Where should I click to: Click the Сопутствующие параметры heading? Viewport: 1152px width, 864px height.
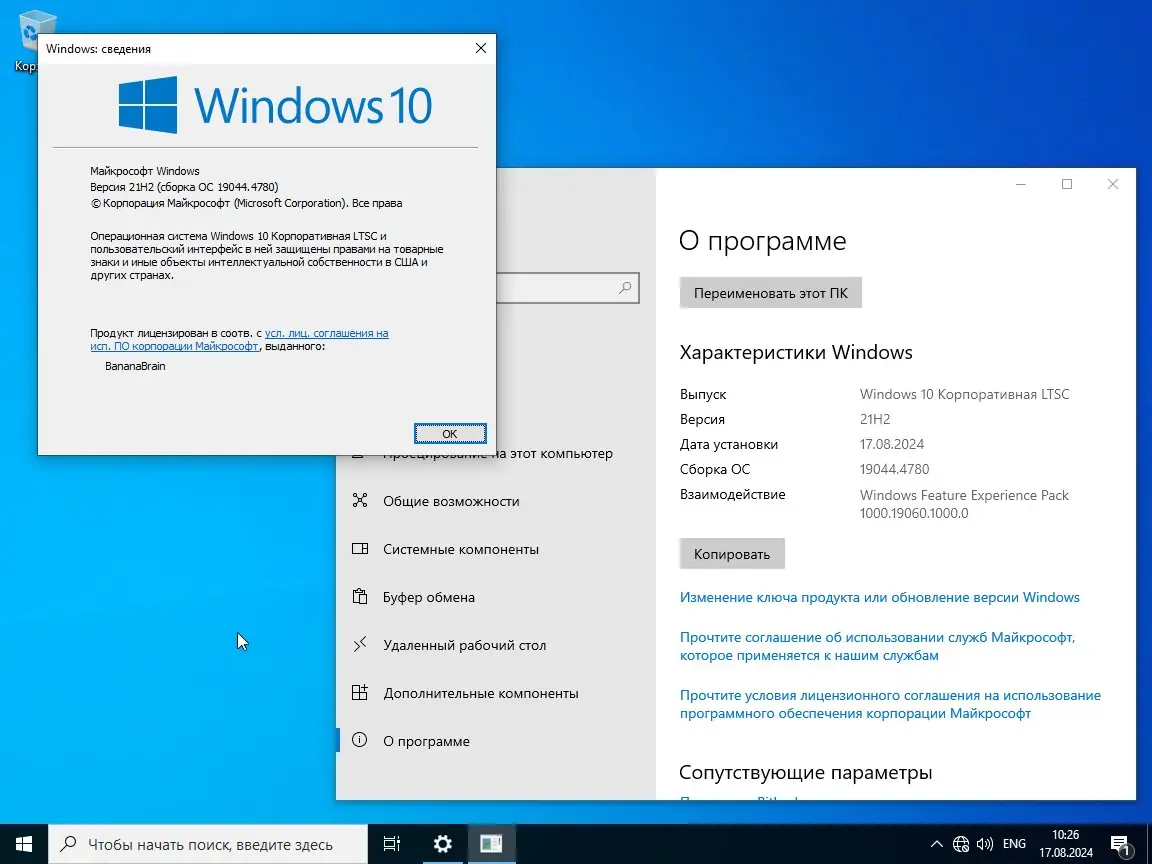805,772
